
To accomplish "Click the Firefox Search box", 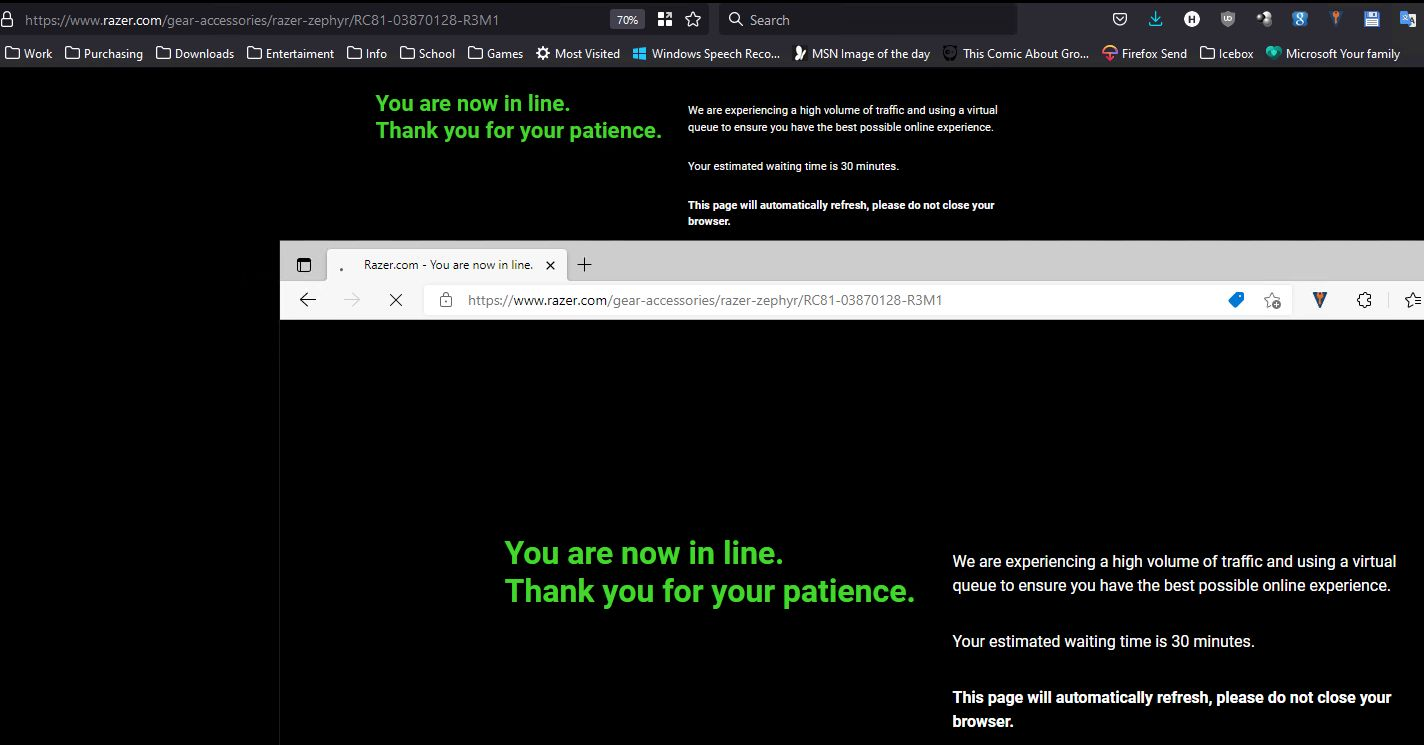I will click(x=868, y=19).
